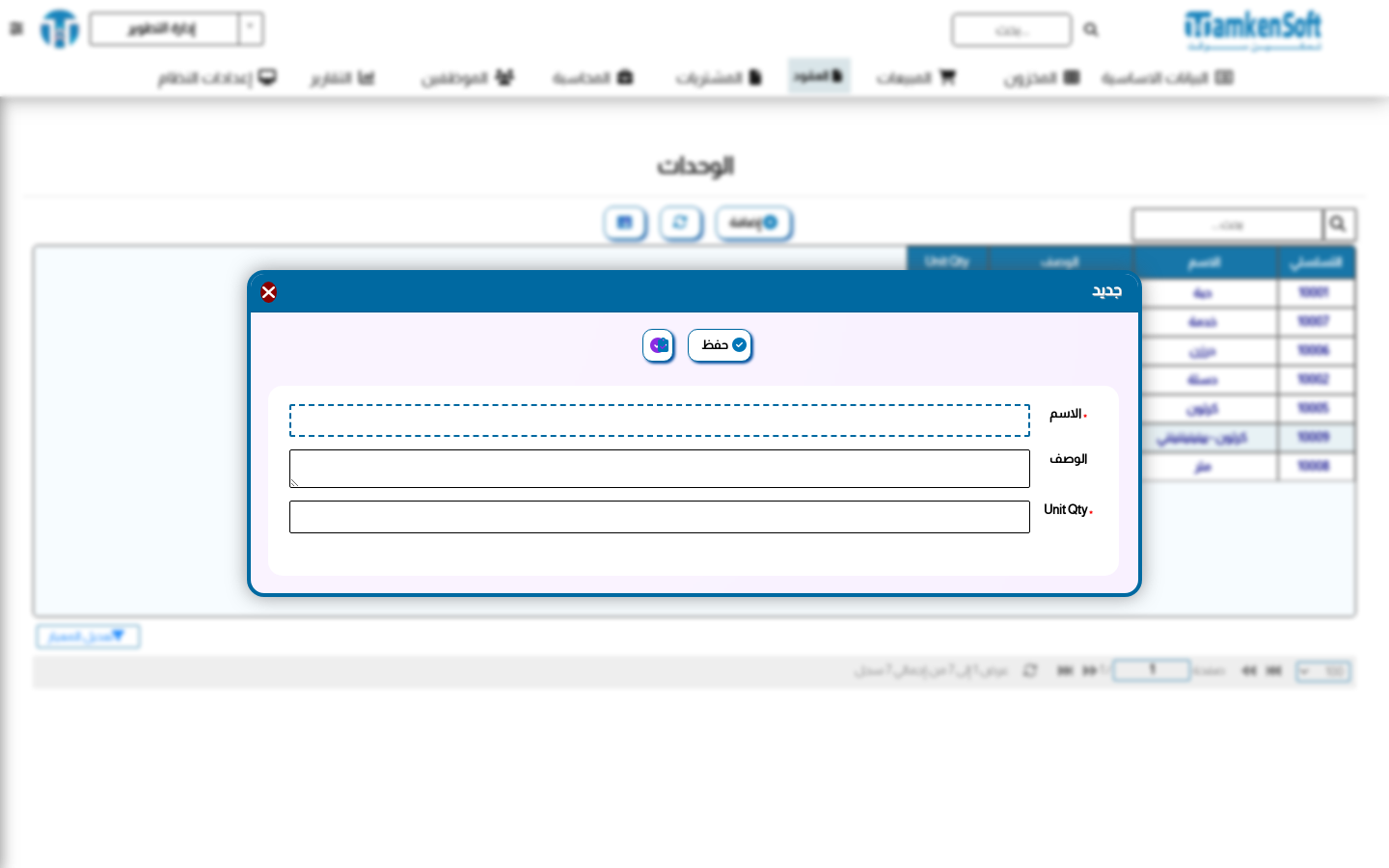Click into the الوصف description box
Image resolution: width=1389 pixels, height=868 pixels.
pos(660,469)
